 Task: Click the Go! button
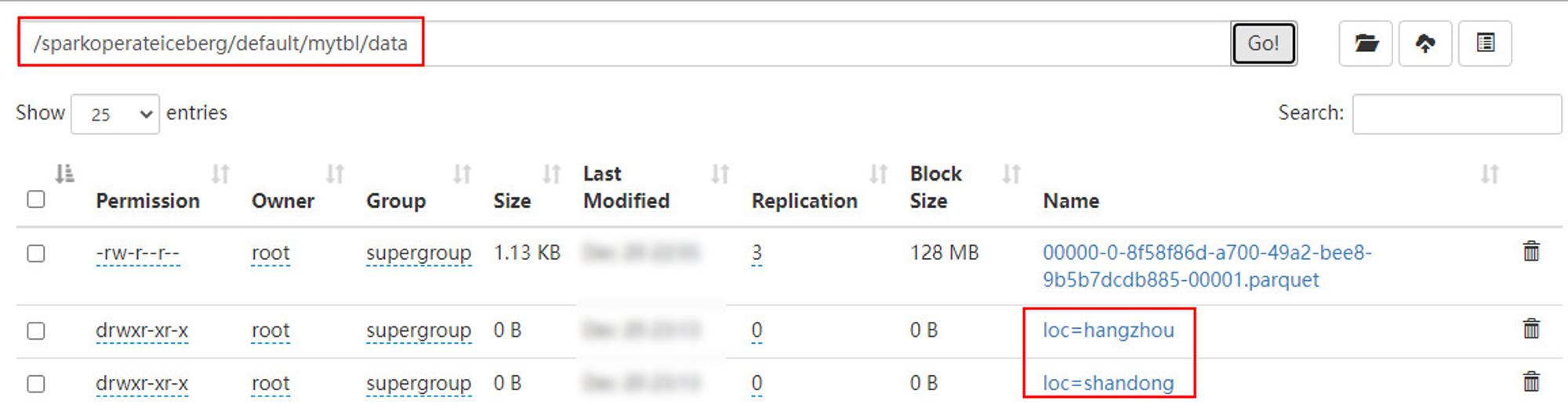(x=1263, y=43)
